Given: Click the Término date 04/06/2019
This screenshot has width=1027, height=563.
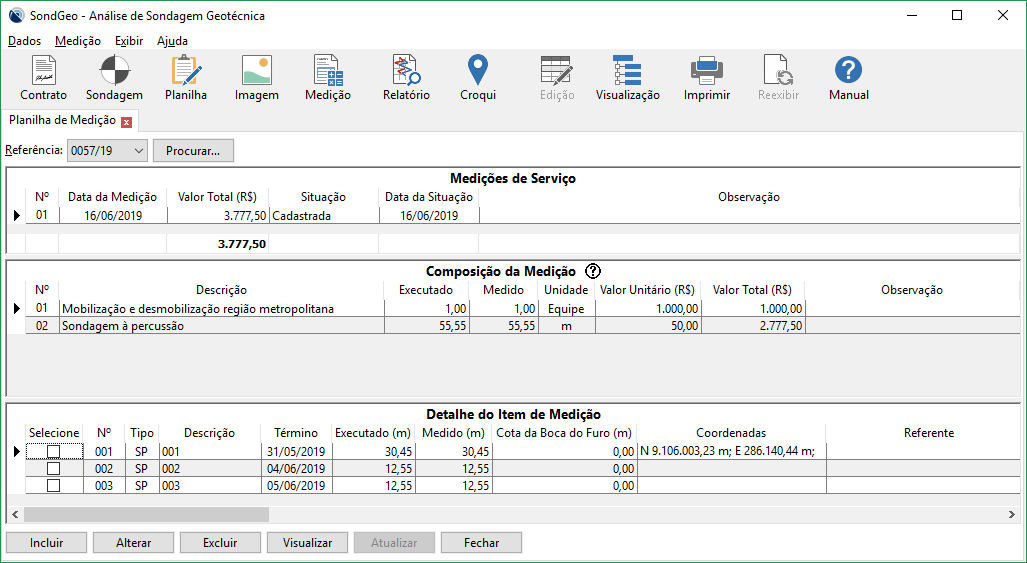Looking at the screenshot, I should (296, 469).
